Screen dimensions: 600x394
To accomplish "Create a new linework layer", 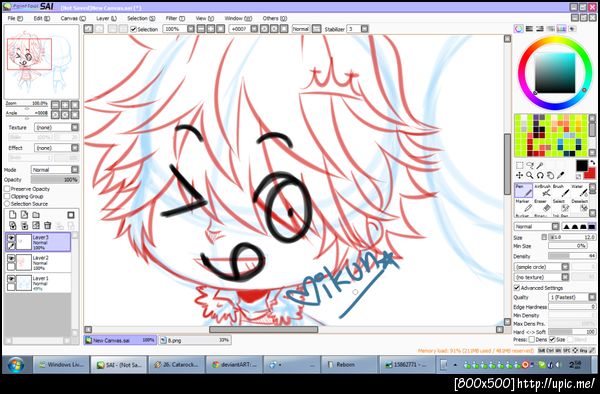I will click(x=24, y=215).
